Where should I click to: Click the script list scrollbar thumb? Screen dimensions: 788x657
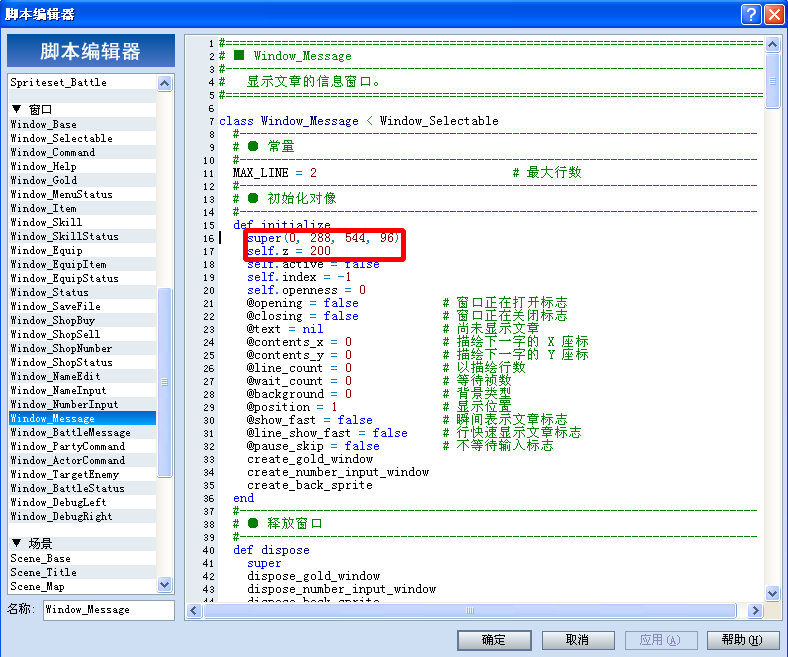click(x=164, y=382)
